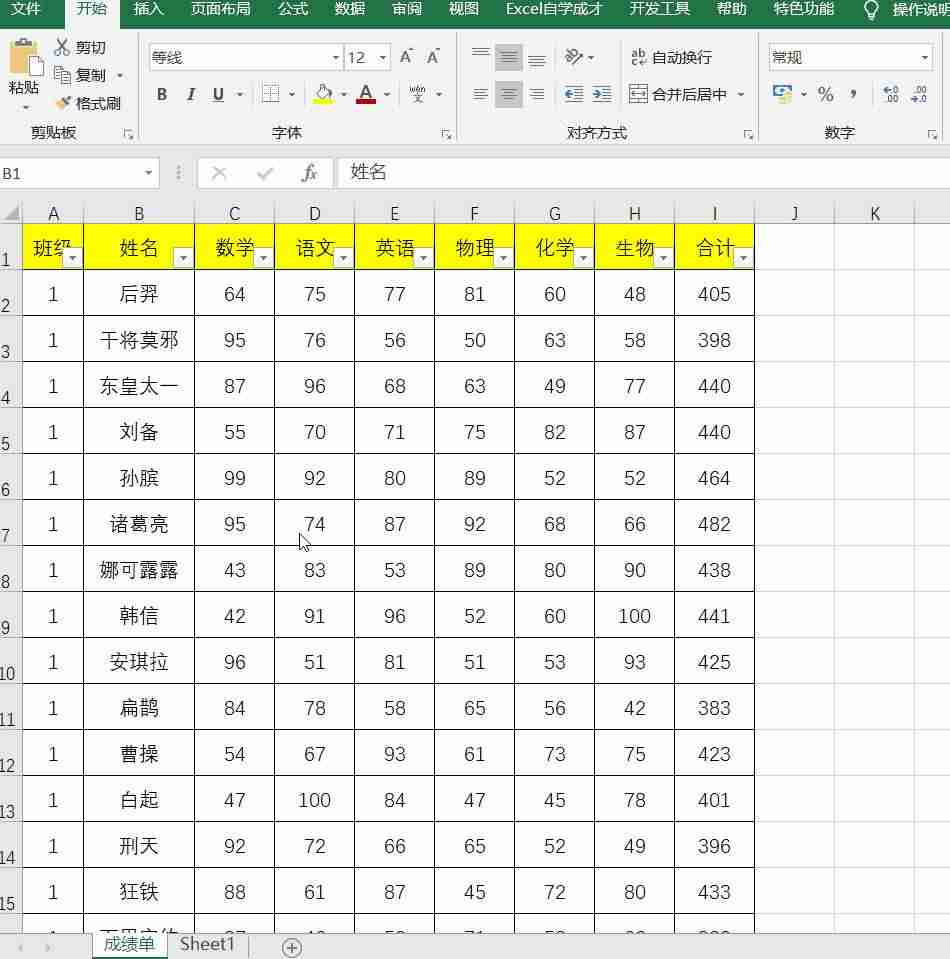Image resolution: width=950 pixels, height=959 pixels.
Task: Open filter dropdown for 英语 column
Action: [423, 258]
